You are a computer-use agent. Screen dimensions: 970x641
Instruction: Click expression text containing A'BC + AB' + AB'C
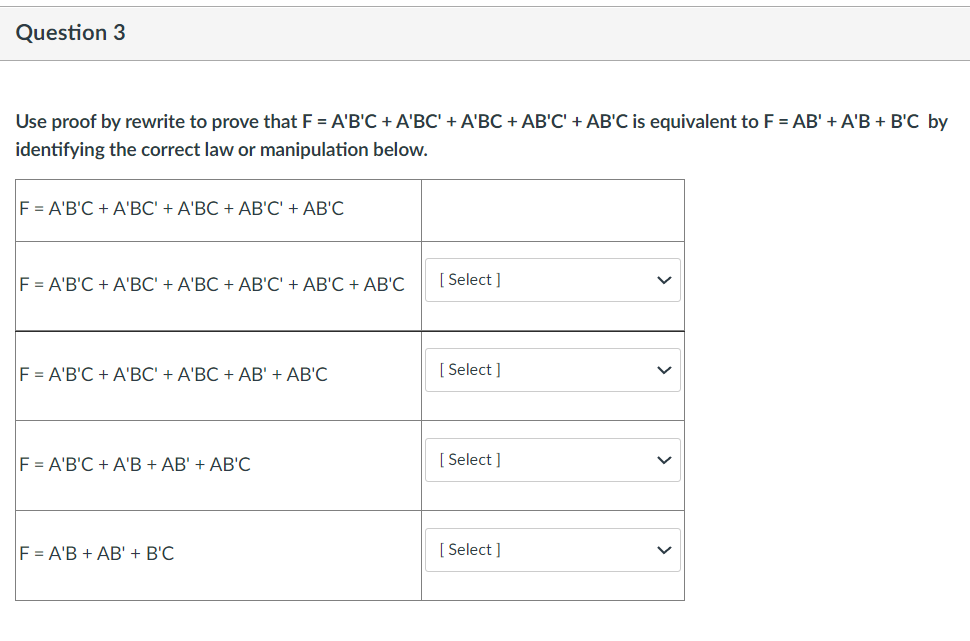(174, 375)
